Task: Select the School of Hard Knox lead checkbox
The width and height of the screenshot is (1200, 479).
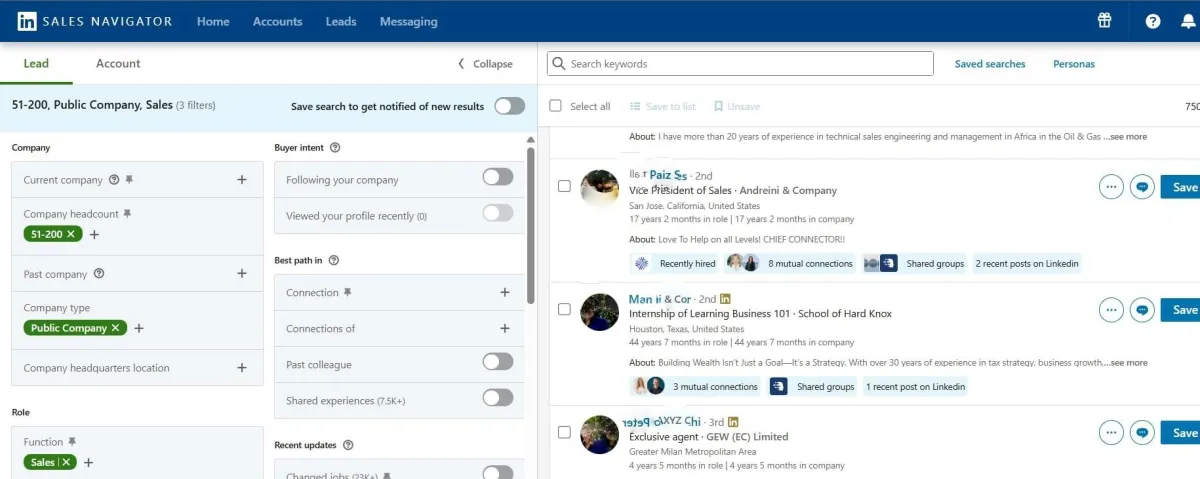Action: tap(564, 310)
